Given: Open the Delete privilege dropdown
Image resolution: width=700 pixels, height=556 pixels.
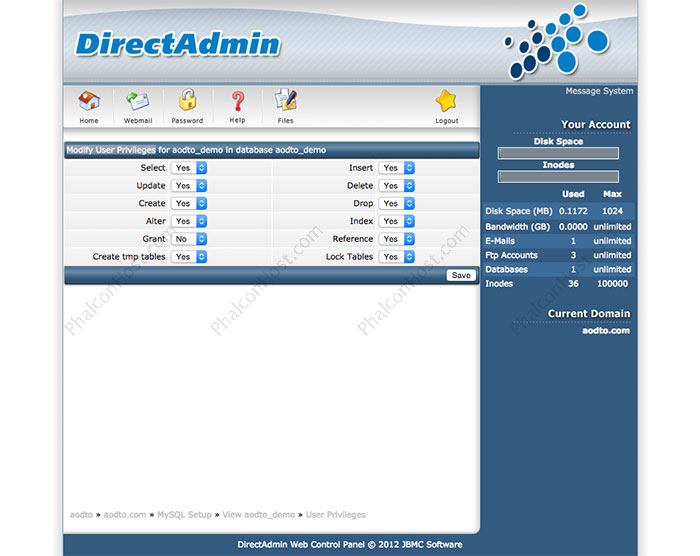Looking at the screenshot, I should coord(396,186).
